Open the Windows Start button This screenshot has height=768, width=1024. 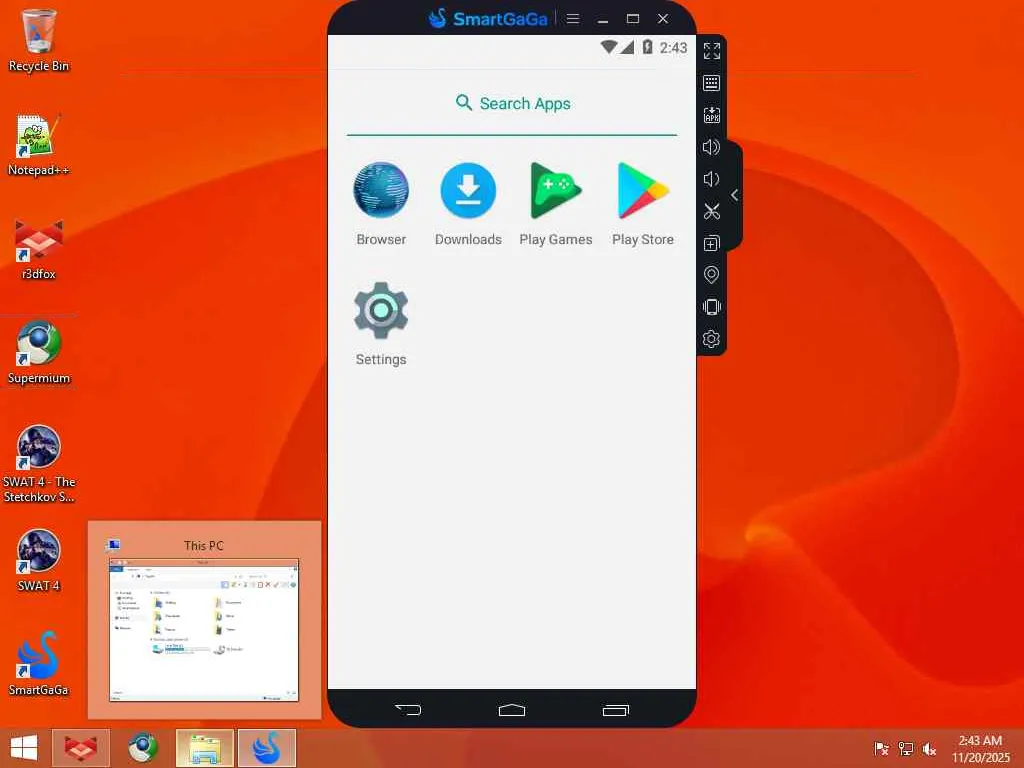coord(24,748)
